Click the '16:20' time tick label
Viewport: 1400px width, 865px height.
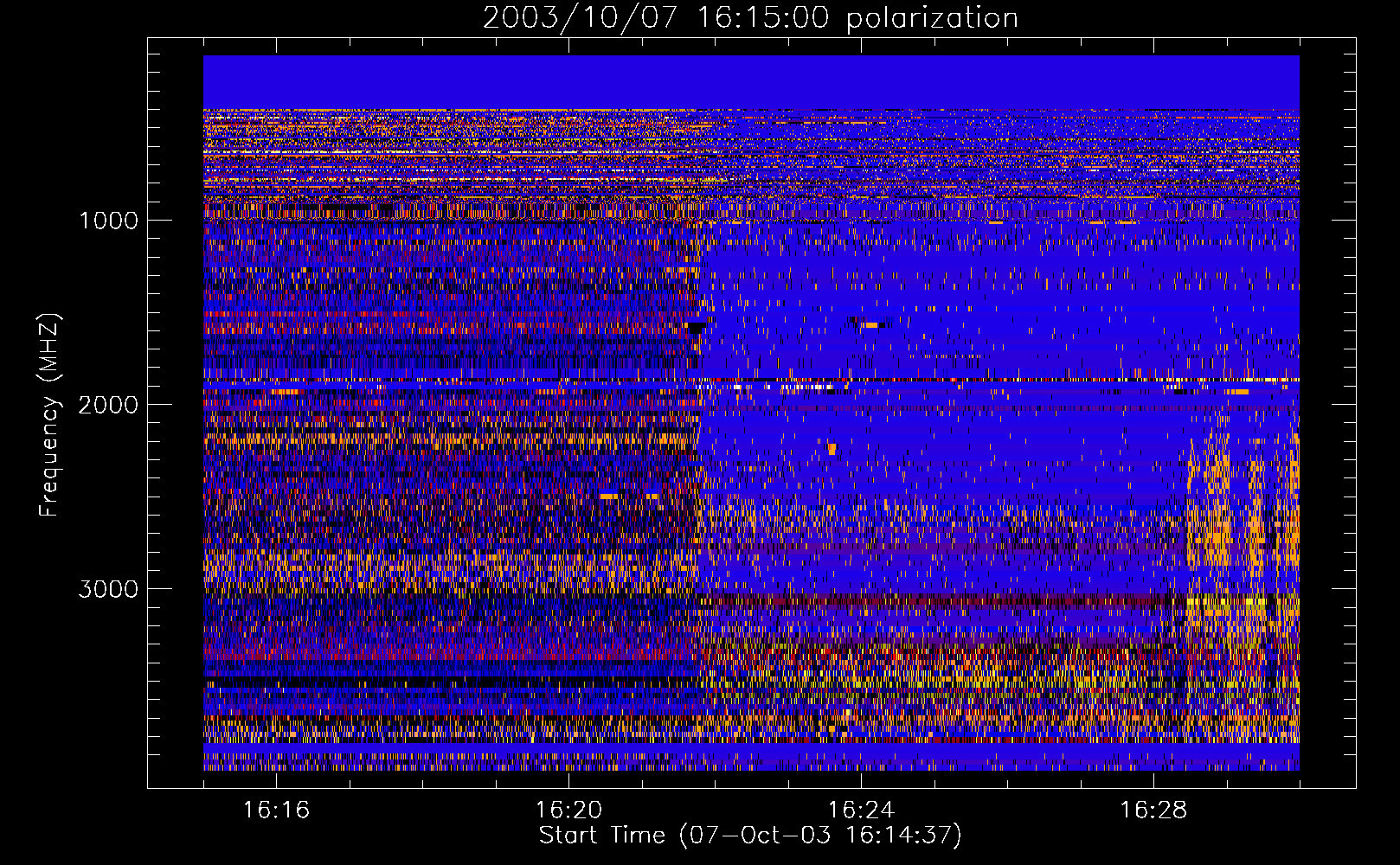click(x=568, y=810)
